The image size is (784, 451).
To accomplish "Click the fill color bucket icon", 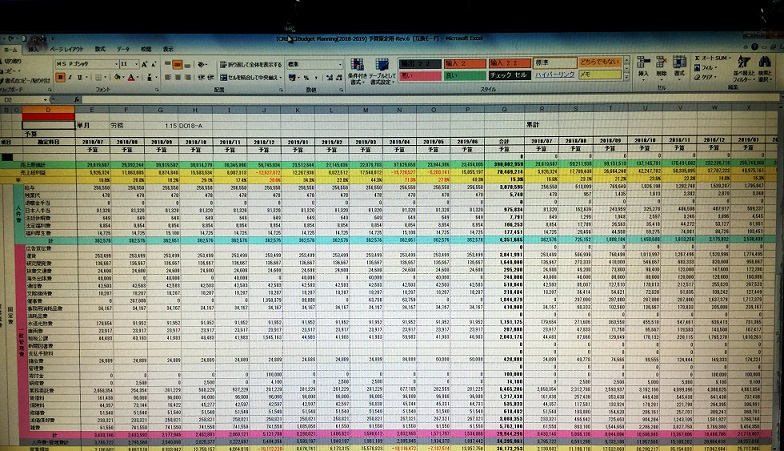I will pyautogui.click(x=117, y=78).
